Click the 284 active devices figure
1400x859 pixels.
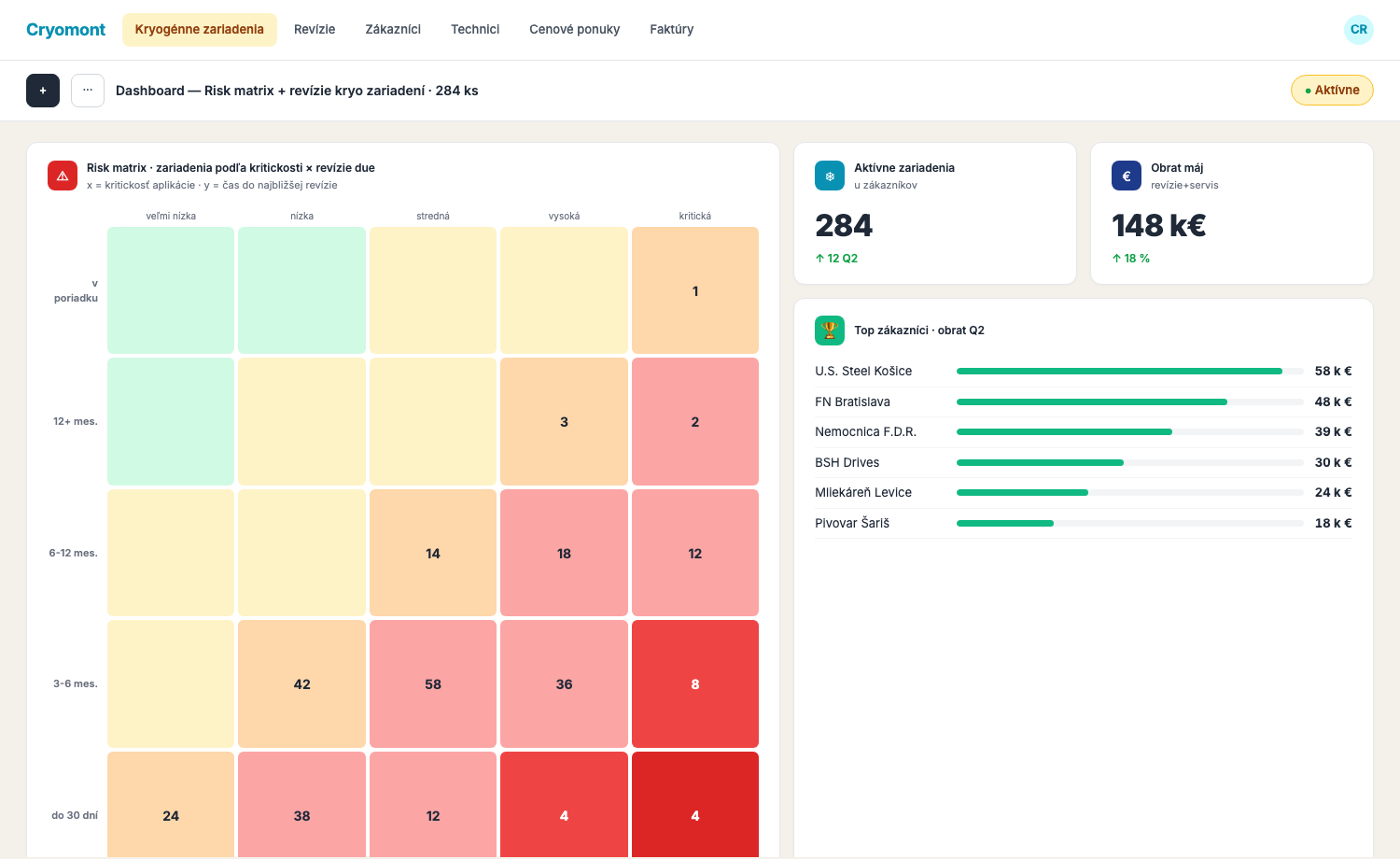(x=844, y=225)
